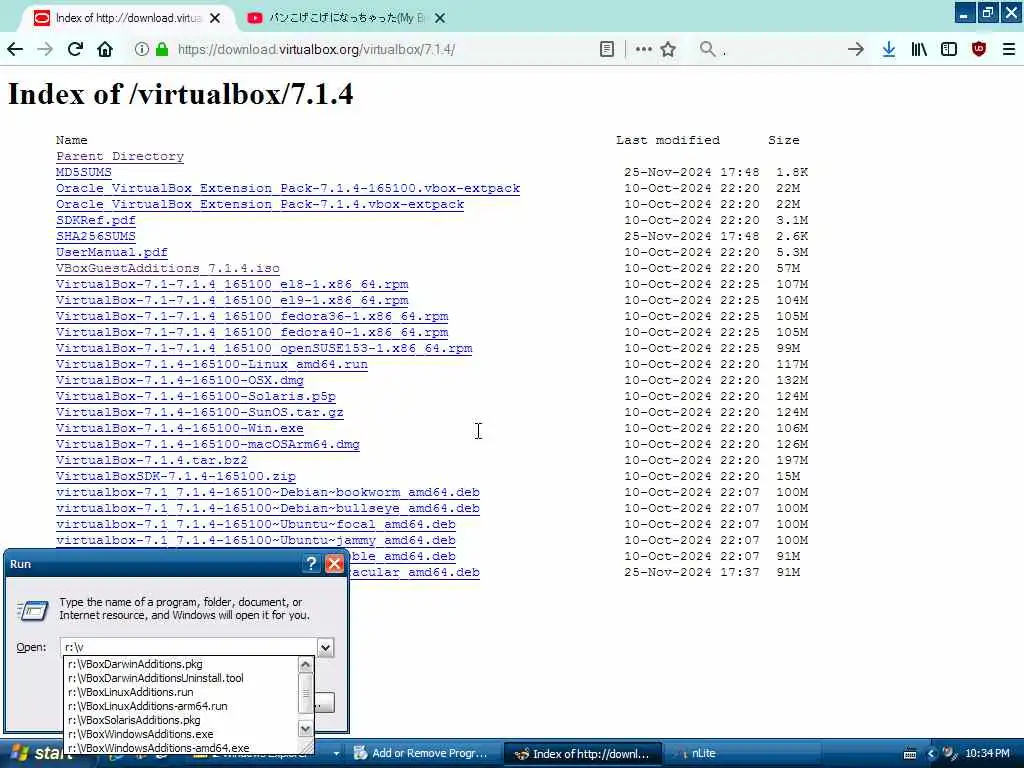Bookmark this page with the star
Image resolution: width=1024 pixels, height=768 pixels.
pyautogui.click(x=667, y=49)
